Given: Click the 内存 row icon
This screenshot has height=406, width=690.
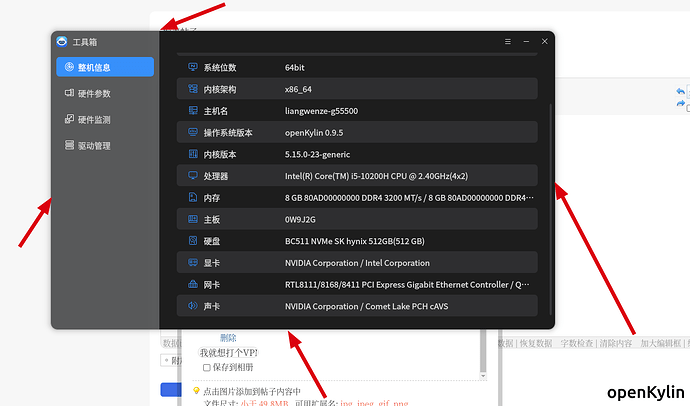Looking at the screenshot, I should pyautogui.click(x=193, y=197).
